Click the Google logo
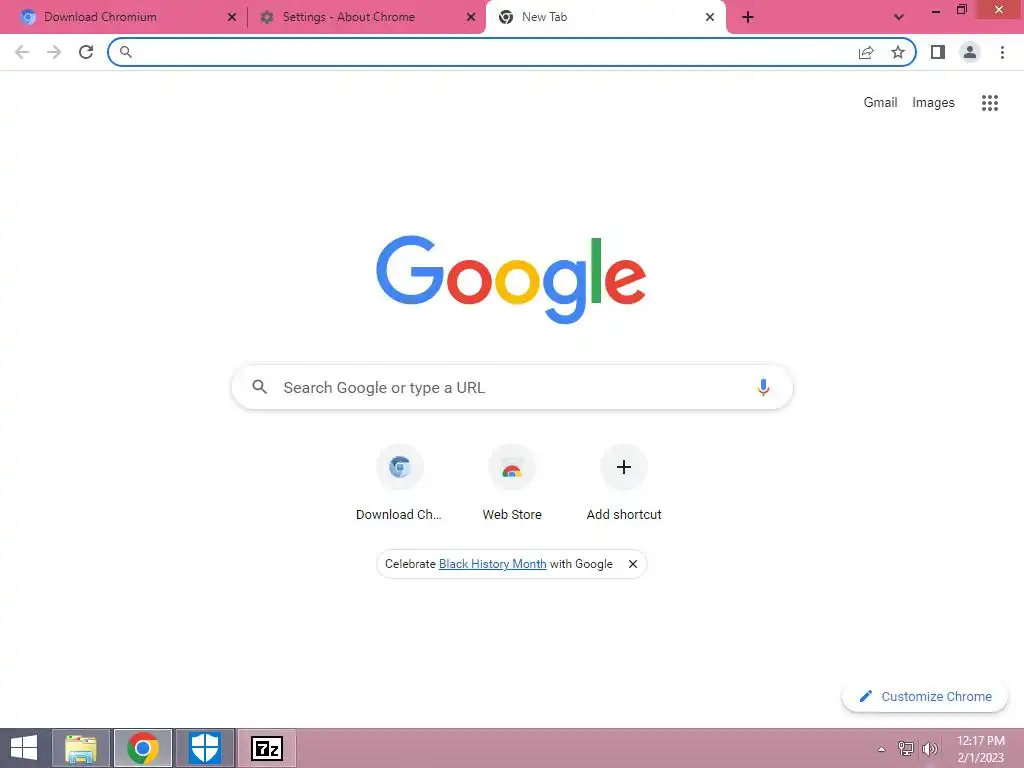 click(511, 279)
